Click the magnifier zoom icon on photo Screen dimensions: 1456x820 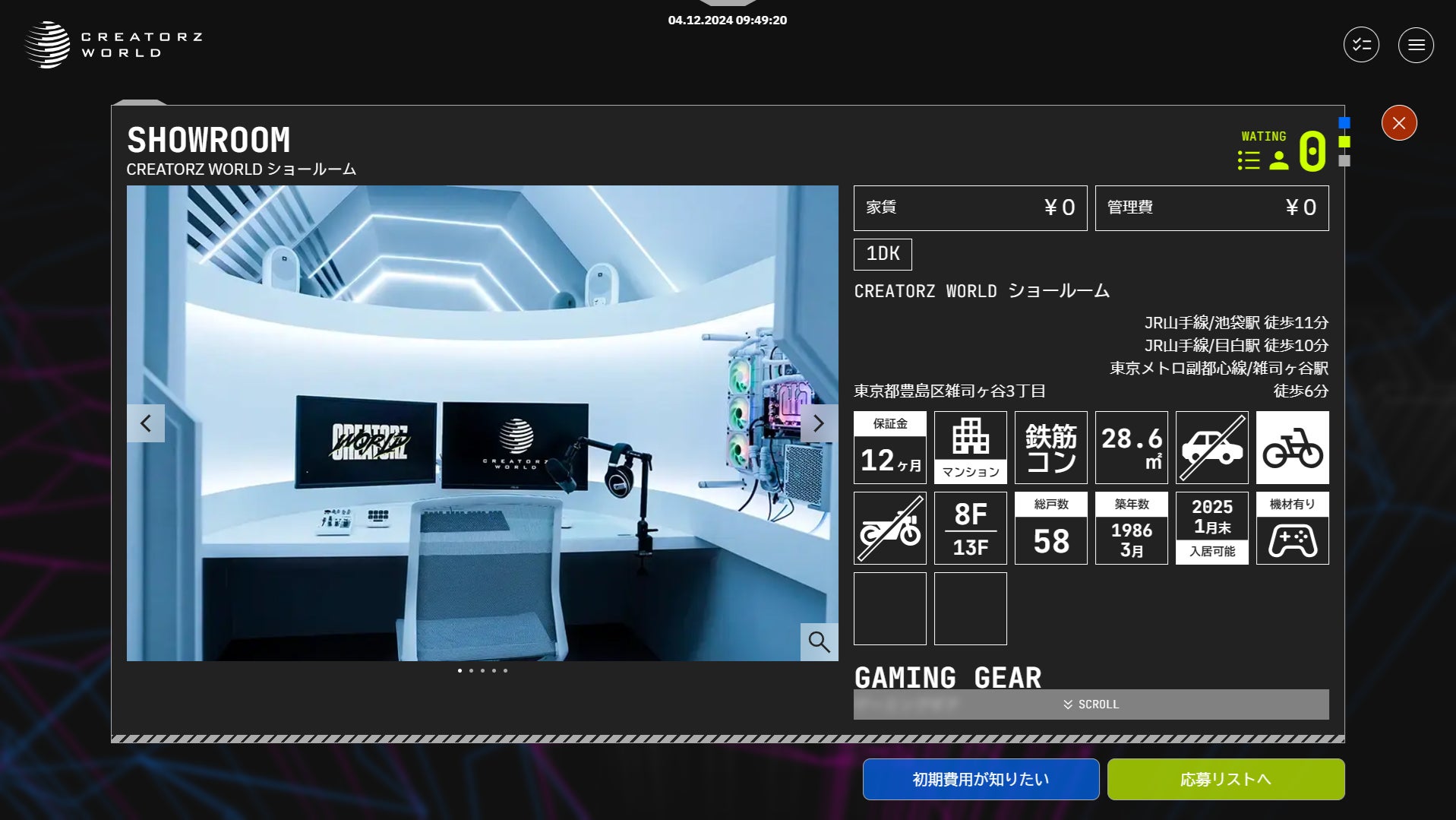[819, 642]
